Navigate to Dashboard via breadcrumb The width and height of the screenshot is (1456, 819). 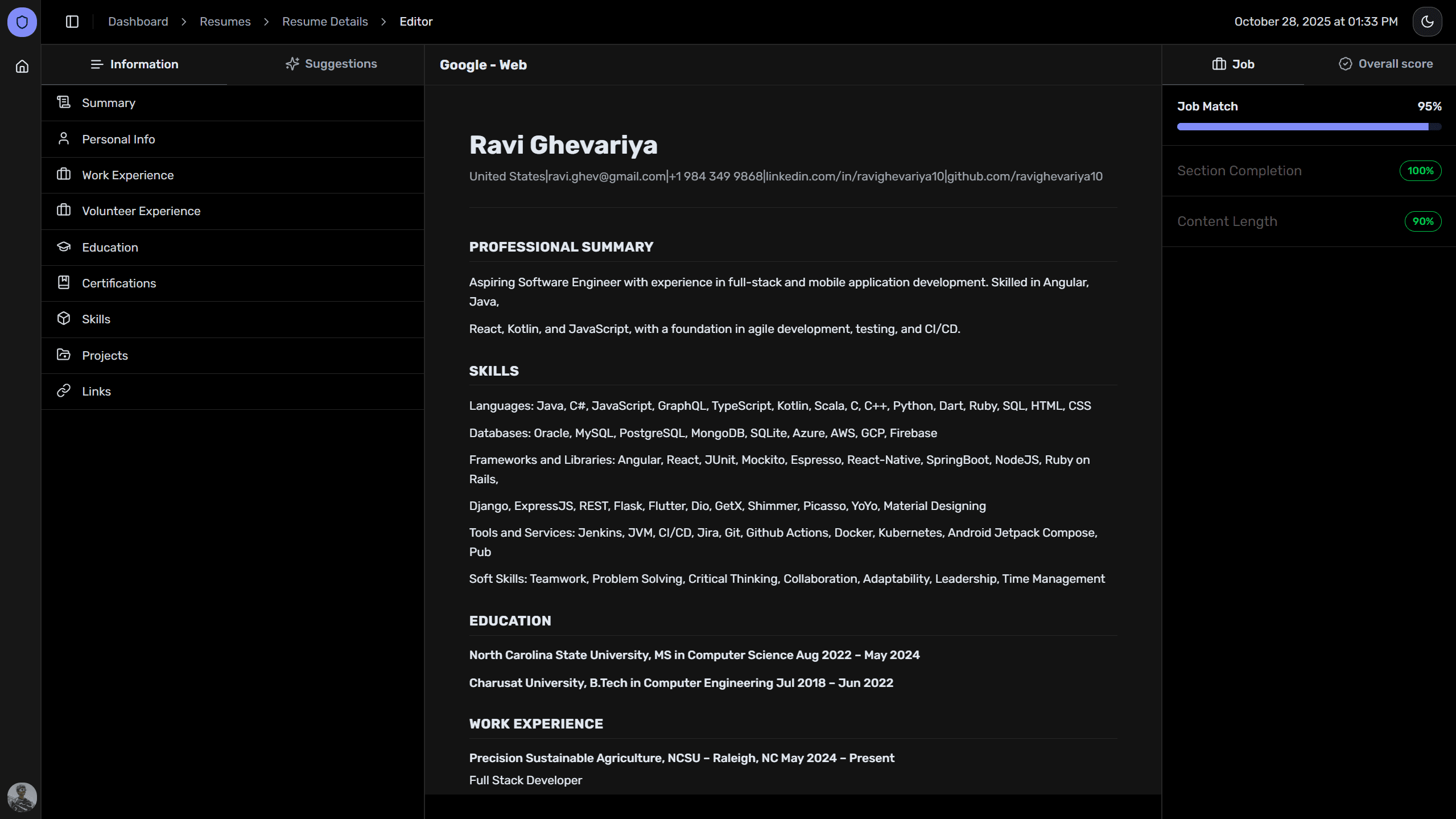click(138, 21)
